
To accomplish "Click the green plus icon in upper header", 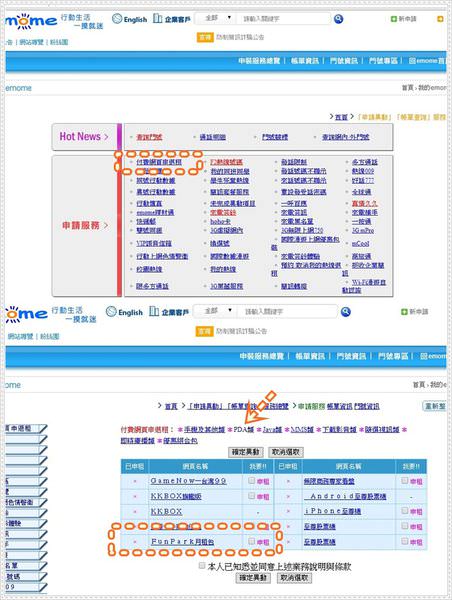I will click(x=393, y=19).
